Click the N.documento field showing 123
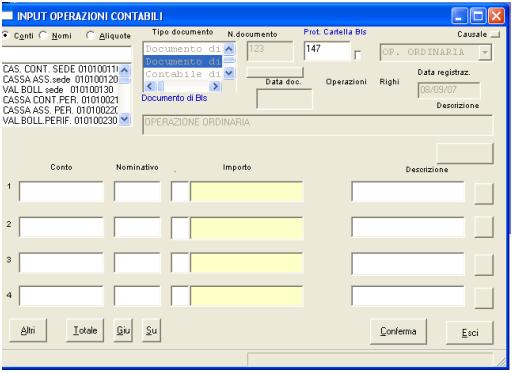 point(270,51)
